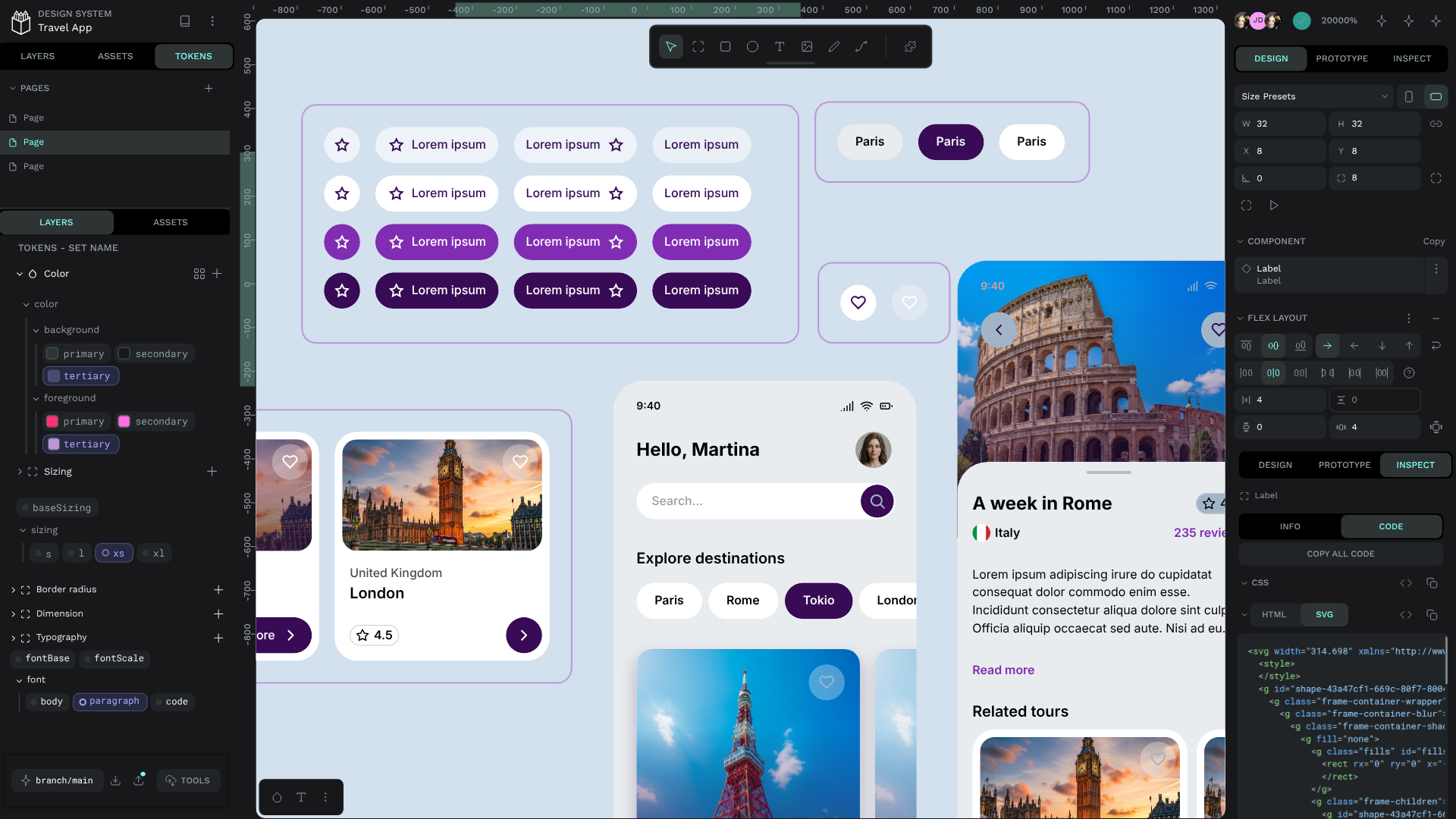Select the Text tool in top toolbar
This screenshot has width=1456, height=819.
point(780,47)
